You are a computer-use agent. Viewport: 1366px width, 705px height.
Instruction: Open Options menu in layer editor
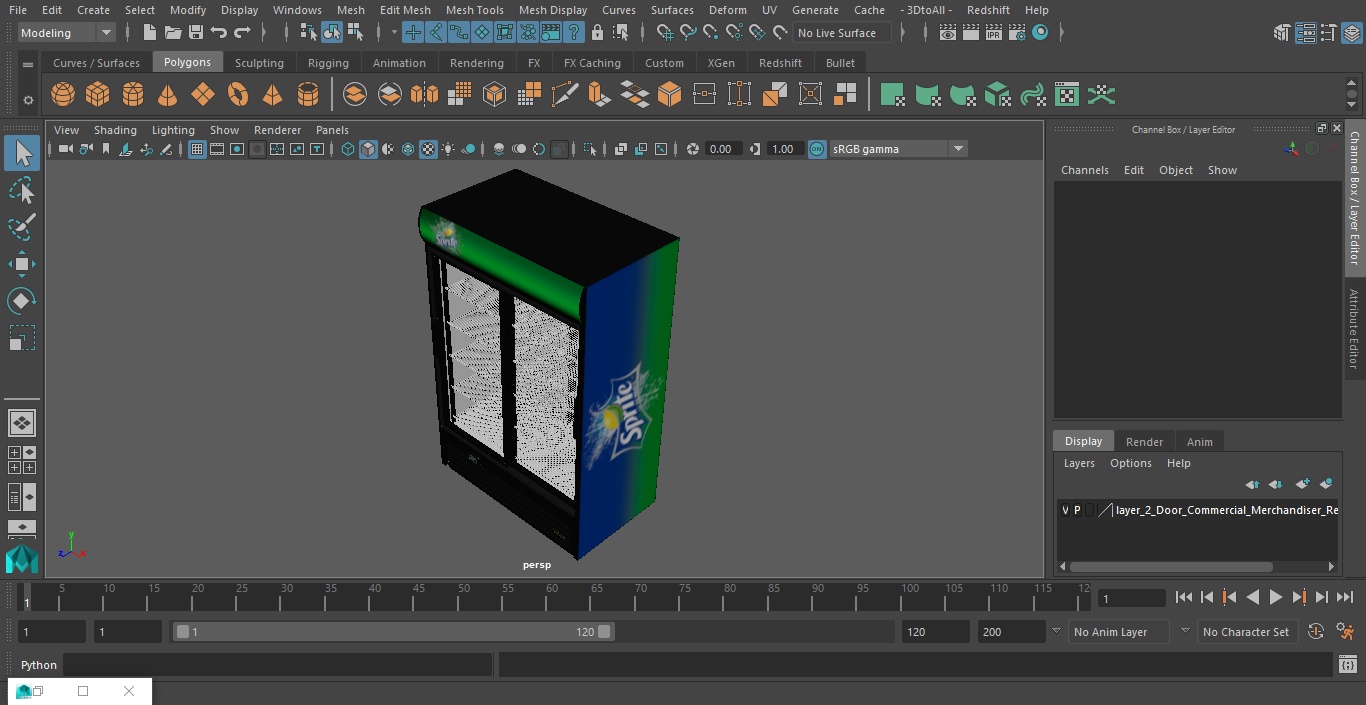tap(1131, 463)
